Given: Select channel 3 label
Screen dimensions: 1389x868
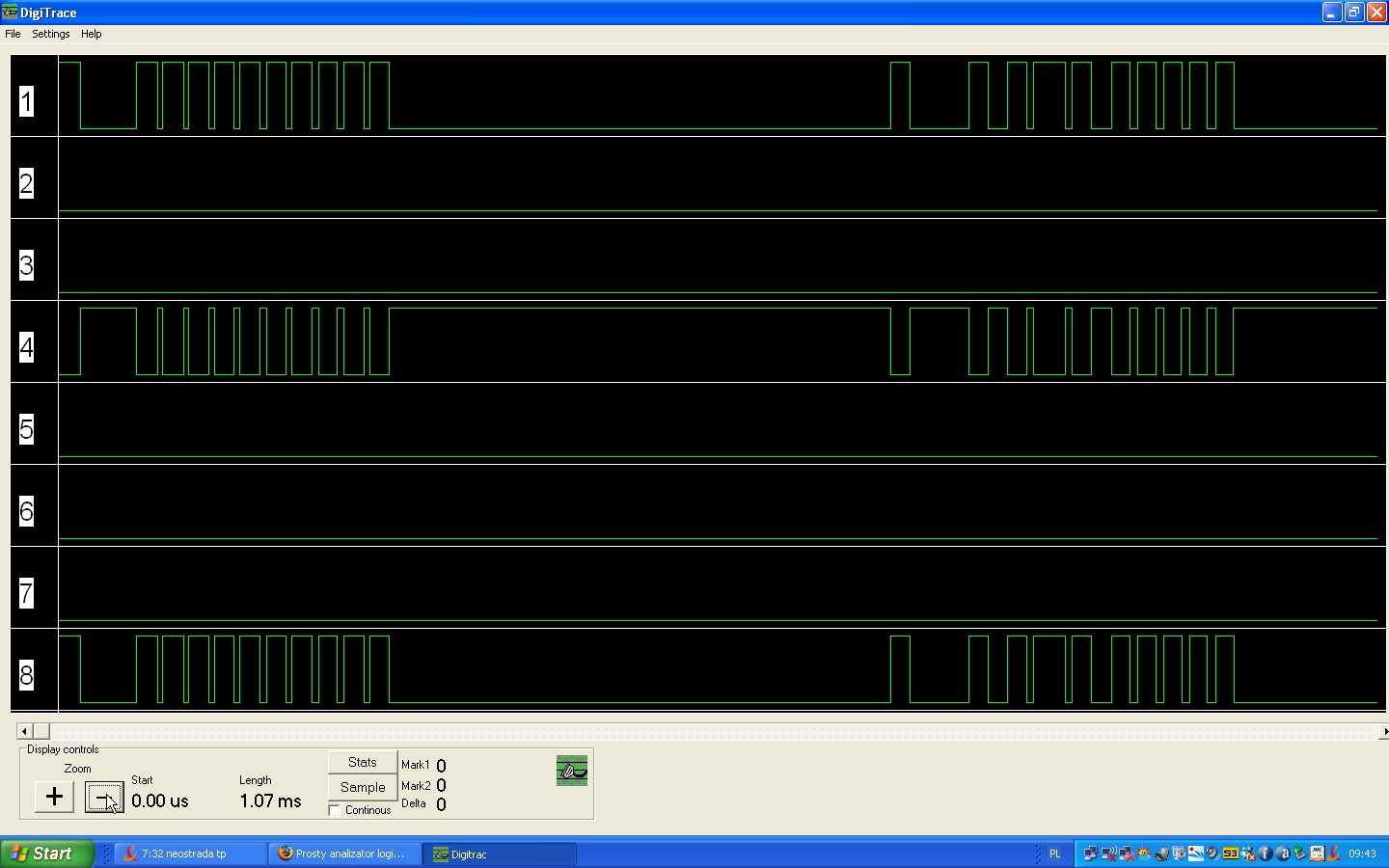Looking at the screenshot, I should point(27,265).
